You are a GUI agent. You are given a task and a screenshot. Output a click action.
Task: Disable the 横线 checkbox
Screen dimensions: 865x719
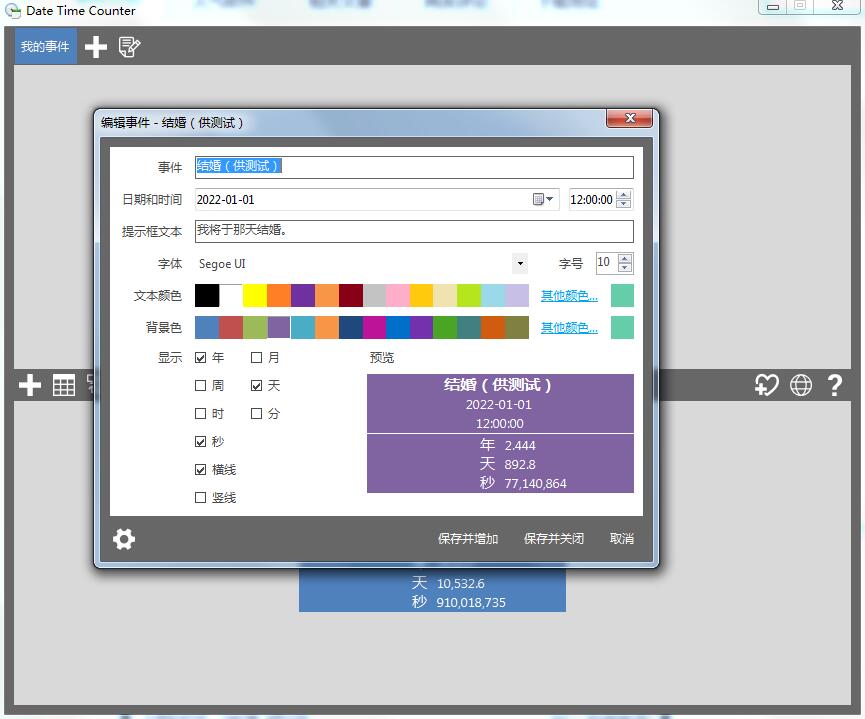coord(201,470)
